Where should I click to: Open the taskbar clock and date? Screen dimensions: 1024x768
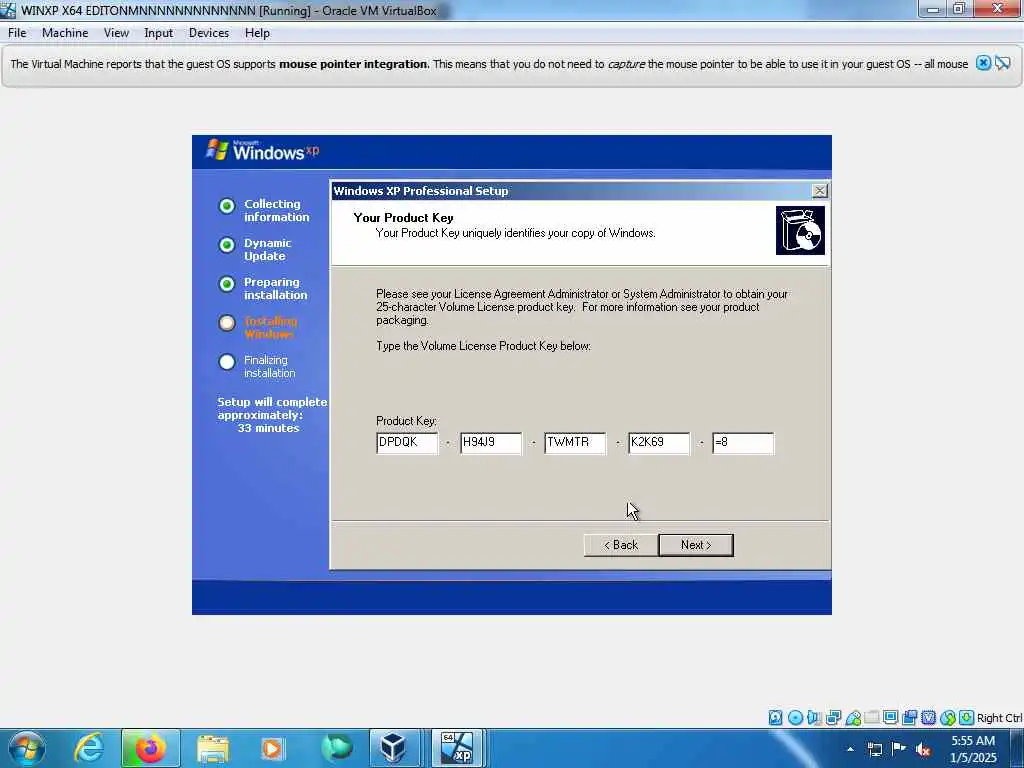point(973,749)
